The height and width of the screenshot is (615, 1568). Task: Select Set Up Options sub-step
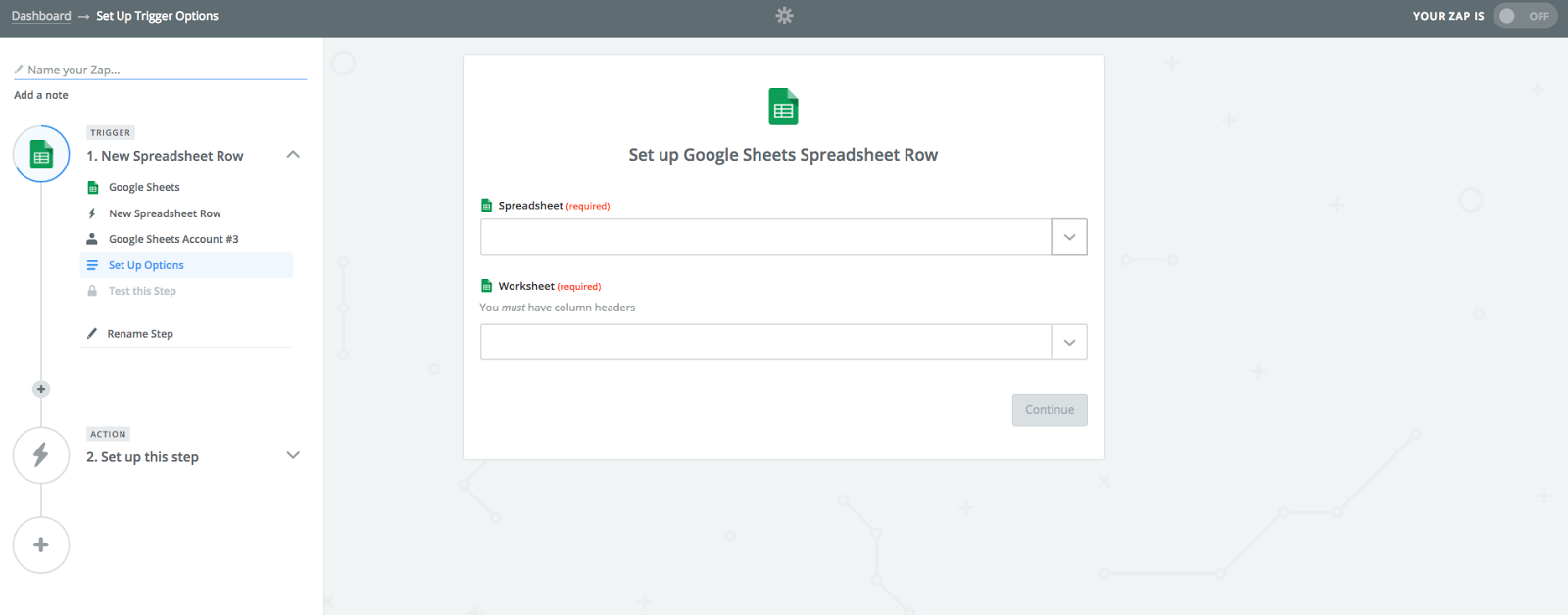186,265
